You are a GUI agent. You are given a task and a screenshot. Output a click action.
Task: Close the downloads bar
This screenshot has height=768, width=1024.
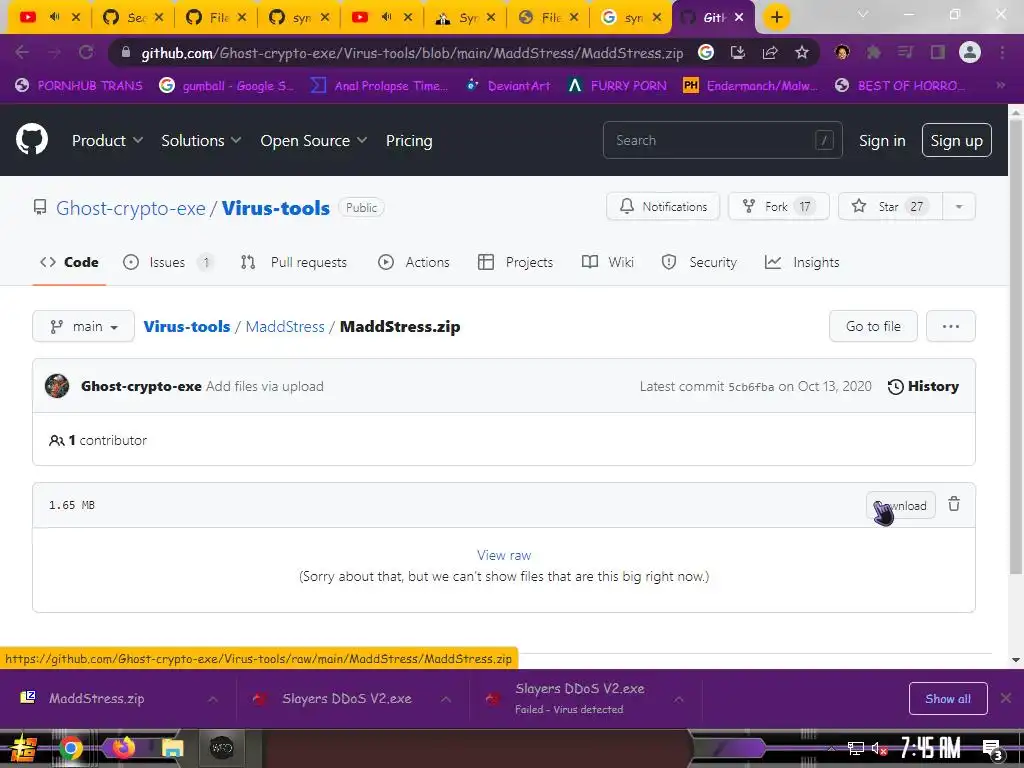[1006, 698]
